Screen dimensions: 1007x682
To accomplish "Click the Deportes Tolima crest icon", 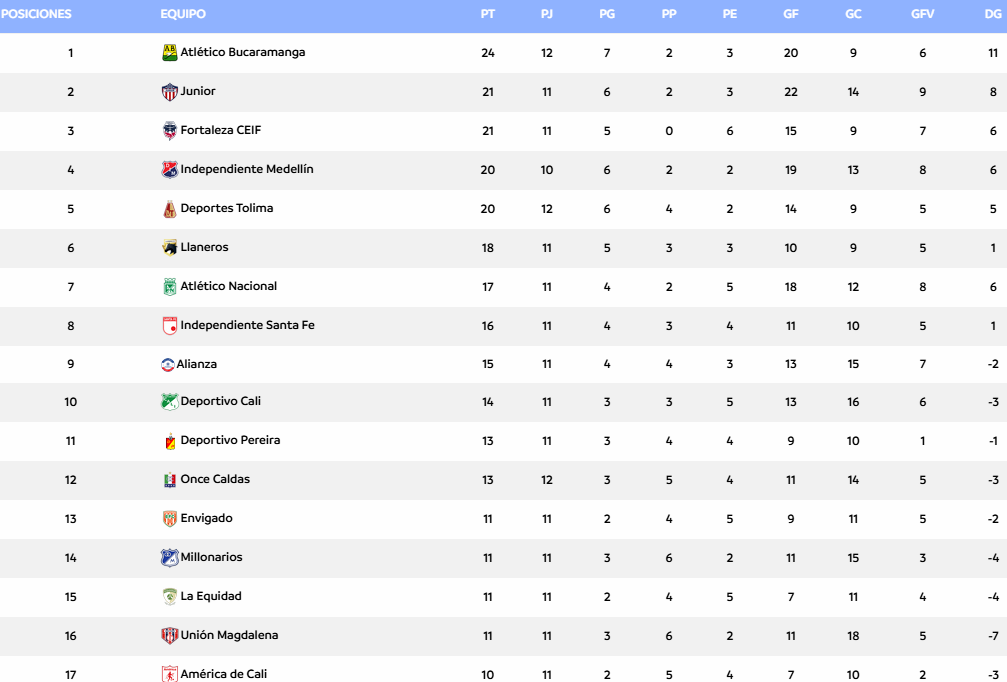I will [170, 209].
